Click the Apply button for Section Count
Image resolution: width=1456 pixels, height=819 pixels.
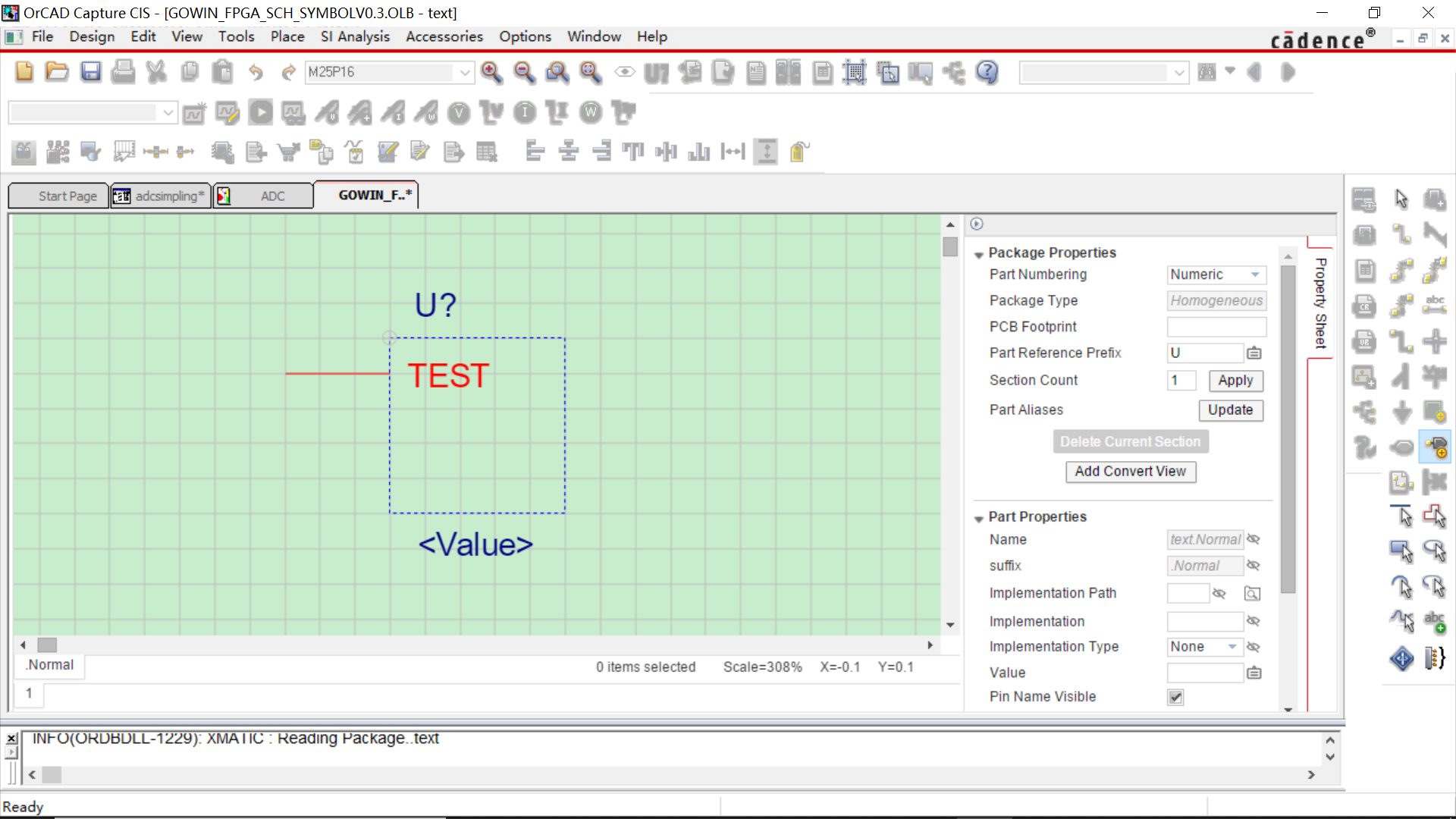point(1235,381)
